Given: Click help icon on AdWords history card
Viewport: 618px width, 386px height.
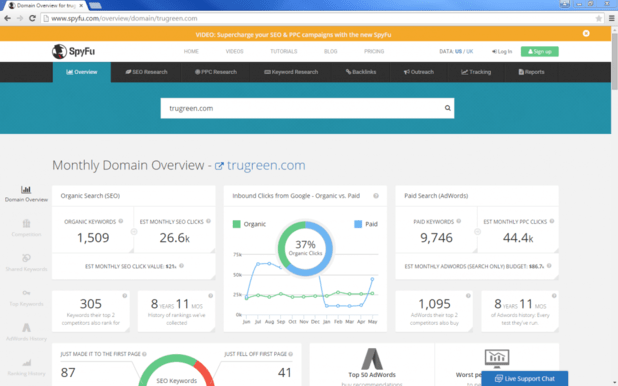Looking at the screenshot, I should [554, 296].
